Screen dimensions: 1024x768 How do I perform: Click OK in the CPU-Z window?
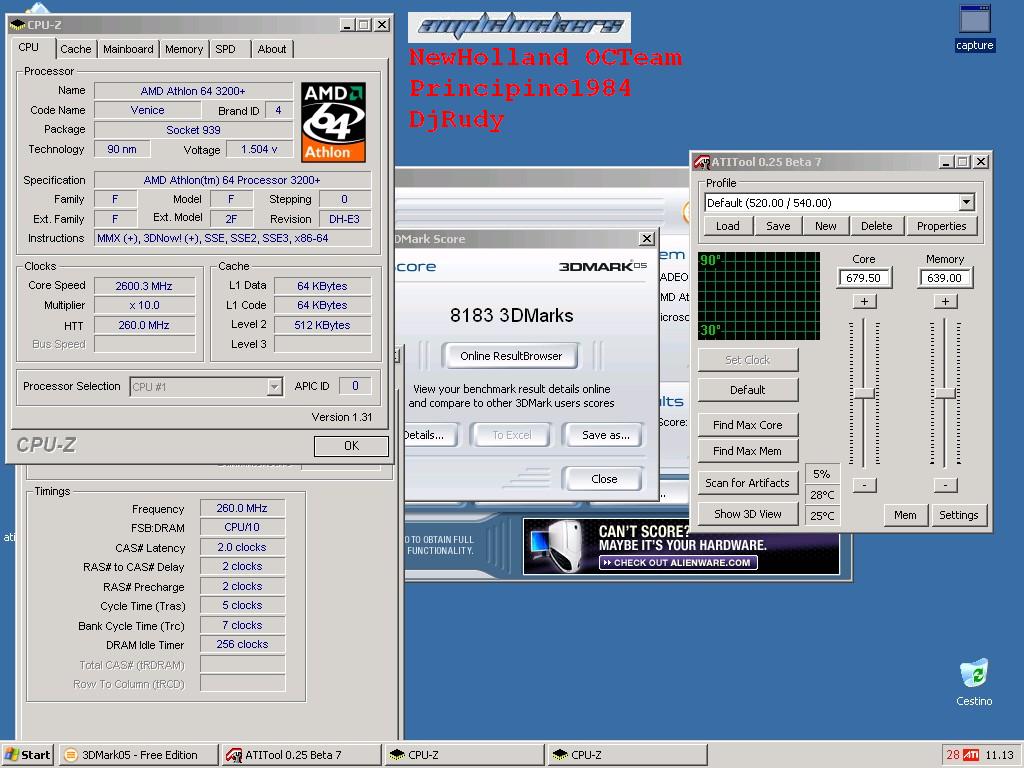(x=351, y=446)
